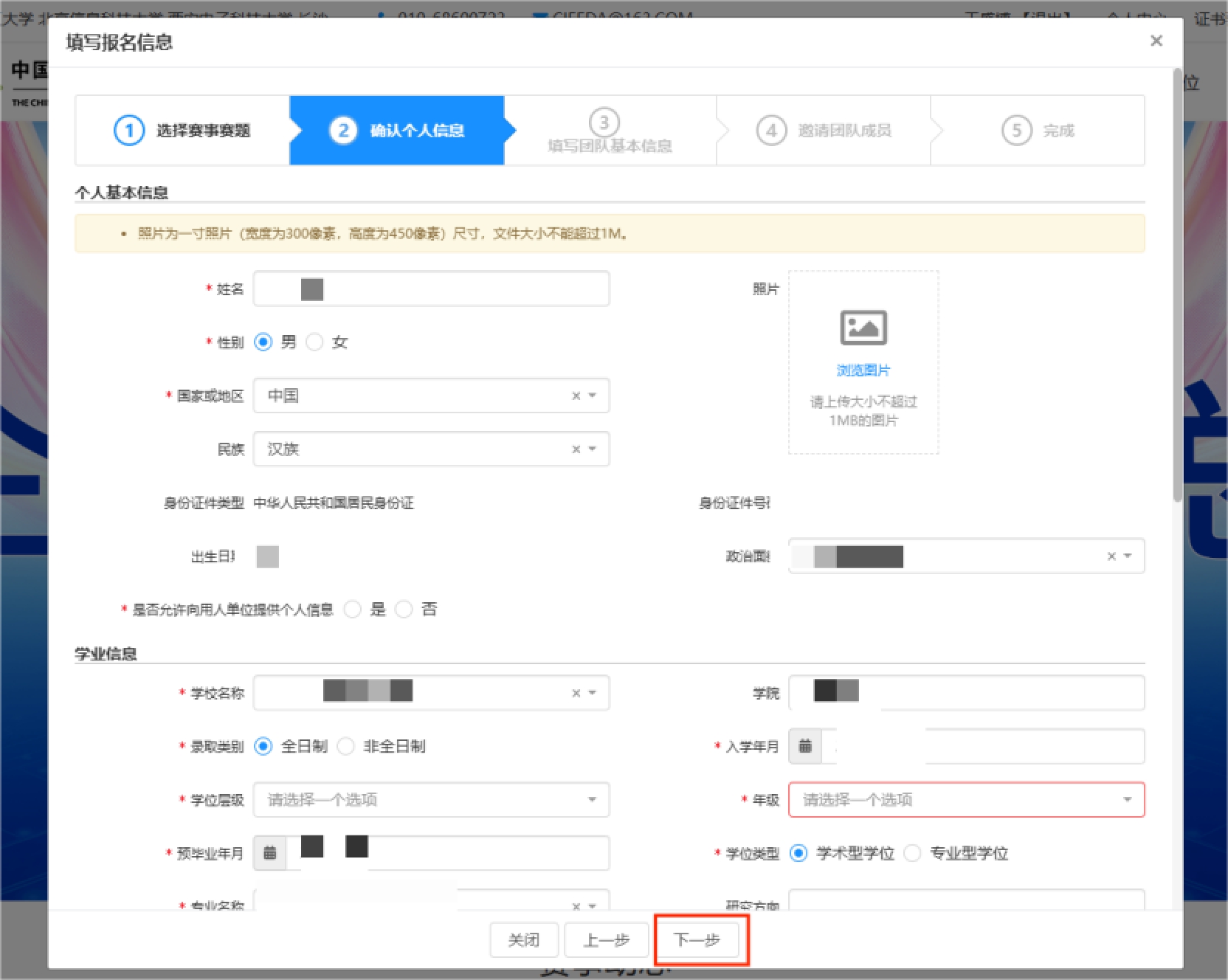The height and width of the screenshot is (980, 1228).
Task: Jump to step 4 邀请团队成员
Action: click(x=824, y=131)
